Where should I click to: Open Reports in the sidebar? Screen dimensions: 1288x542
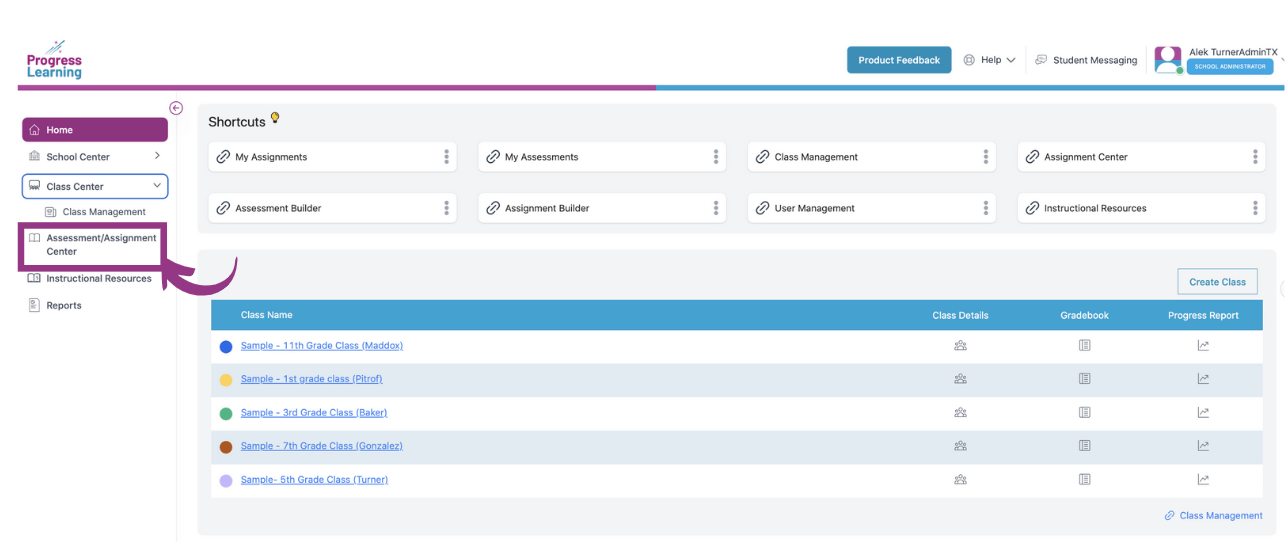pyautogui.click(x=56, y=306)
